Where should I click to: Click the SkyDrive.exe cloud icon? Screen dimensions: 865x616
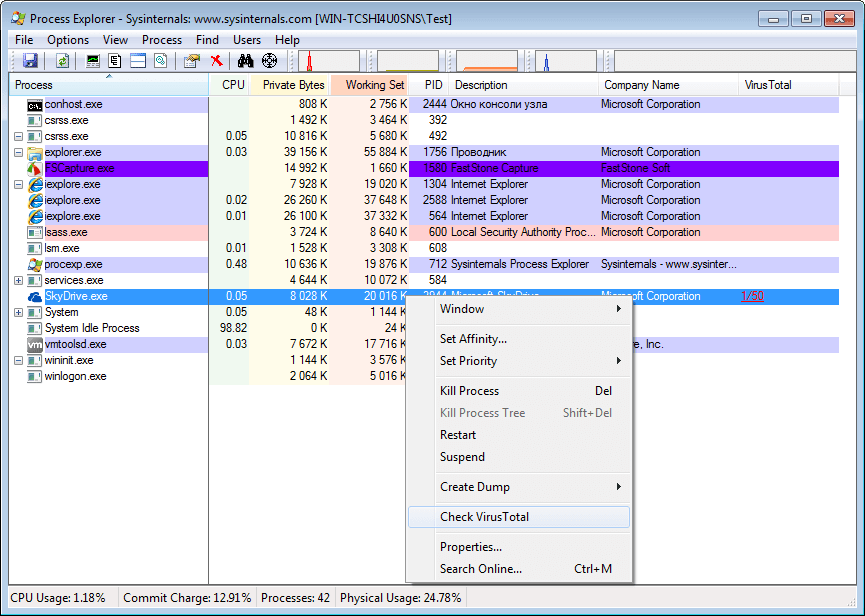pos(35,297)
